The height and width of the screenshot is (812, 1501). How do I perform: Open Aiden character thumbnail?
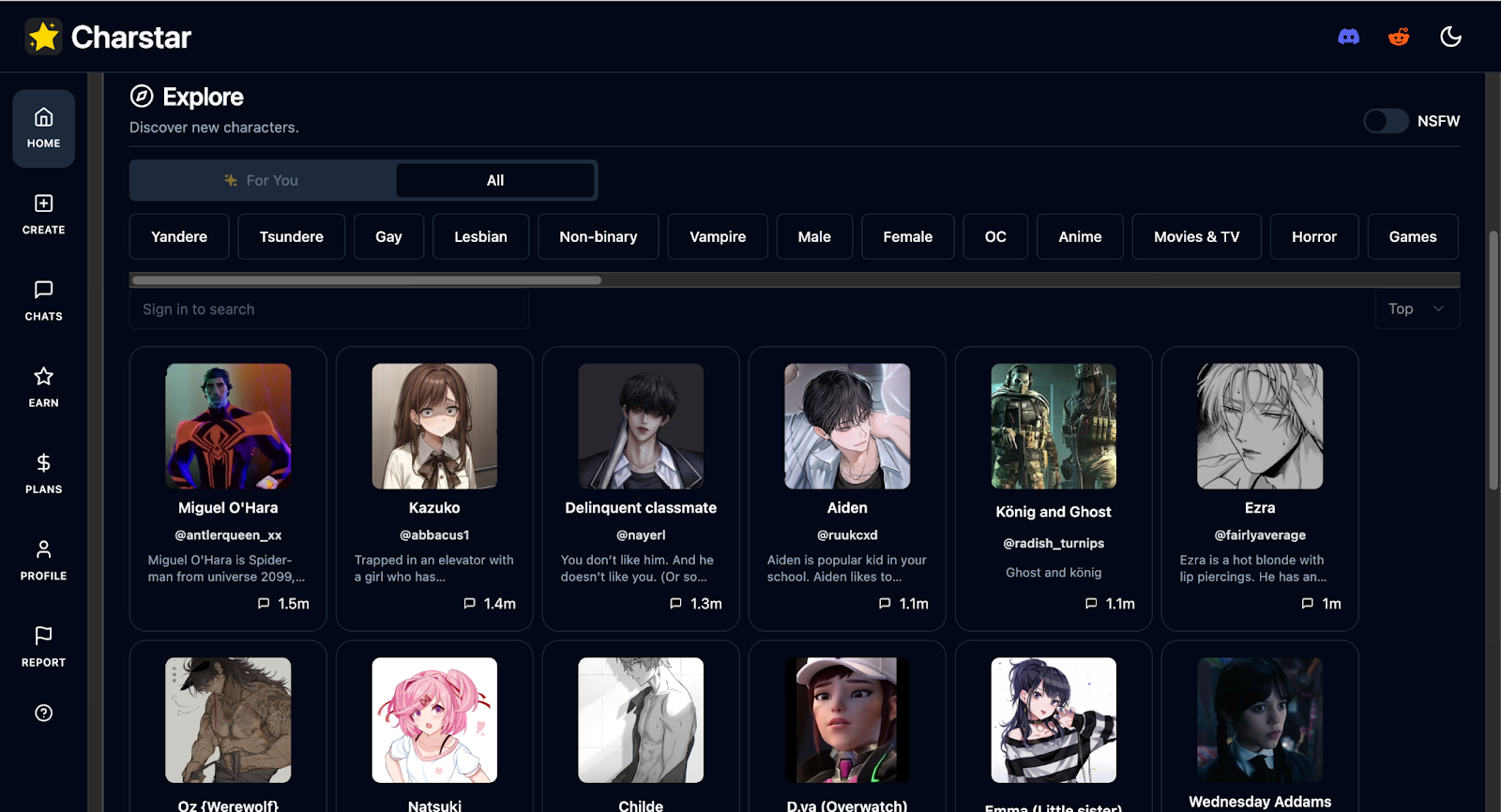[847, 426]
